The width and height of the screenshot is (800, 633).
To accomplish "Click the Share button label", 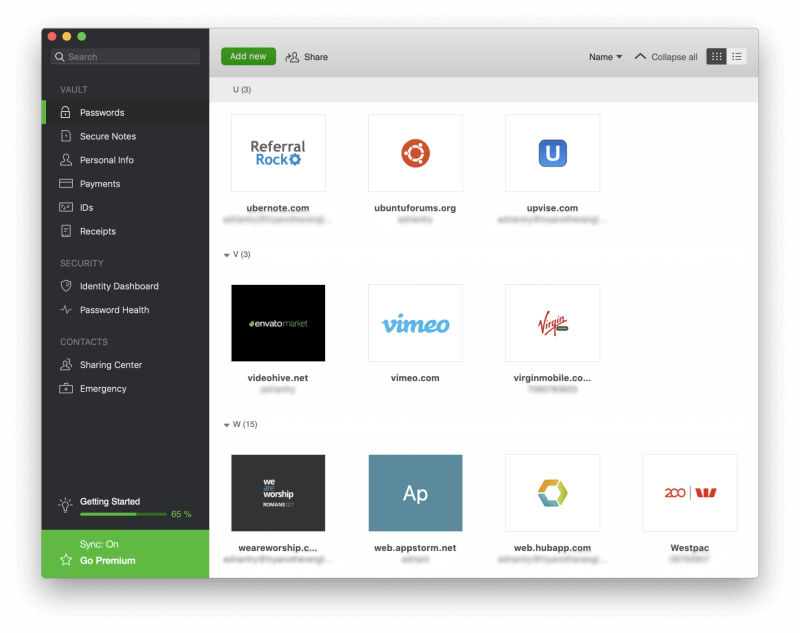I will [x=316, y=57].
